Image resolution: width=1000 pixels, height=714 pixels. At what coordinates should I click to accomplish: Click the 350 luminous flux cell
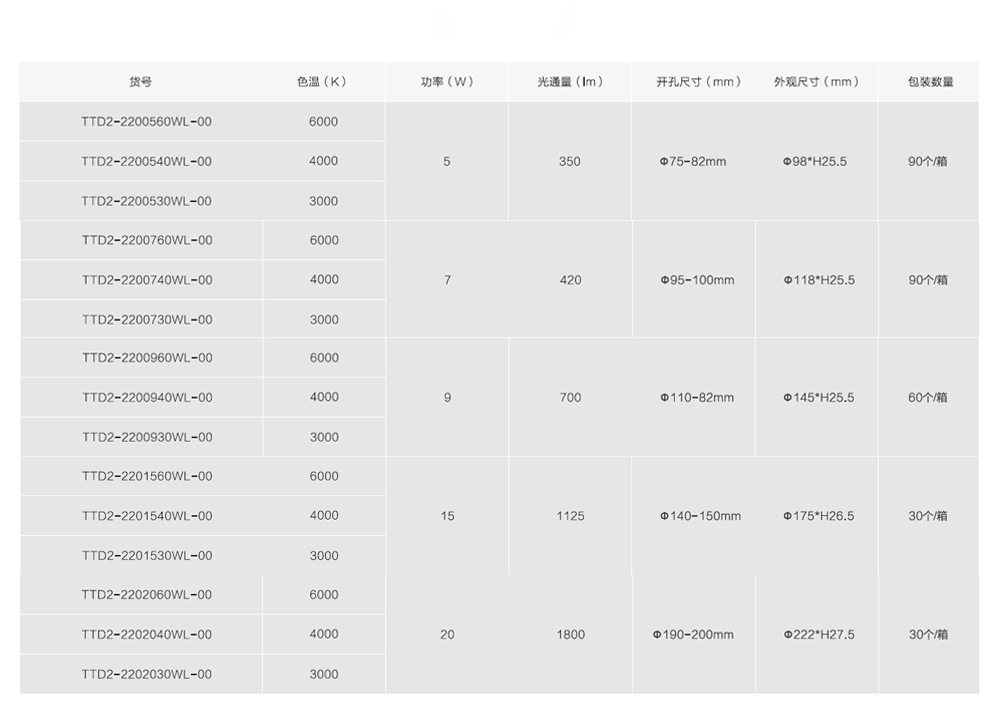coord(570,162)
